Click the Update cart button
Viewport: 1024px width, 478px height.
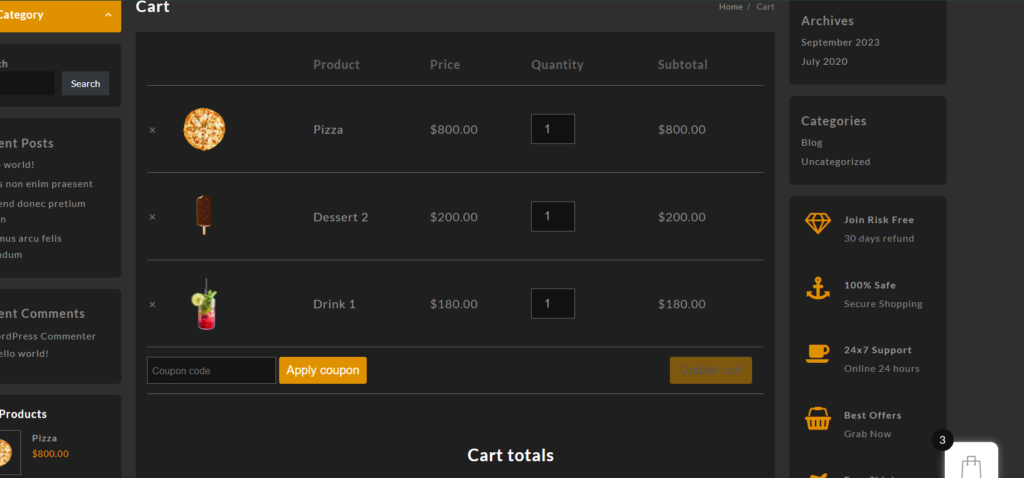[x=710, y=370]
